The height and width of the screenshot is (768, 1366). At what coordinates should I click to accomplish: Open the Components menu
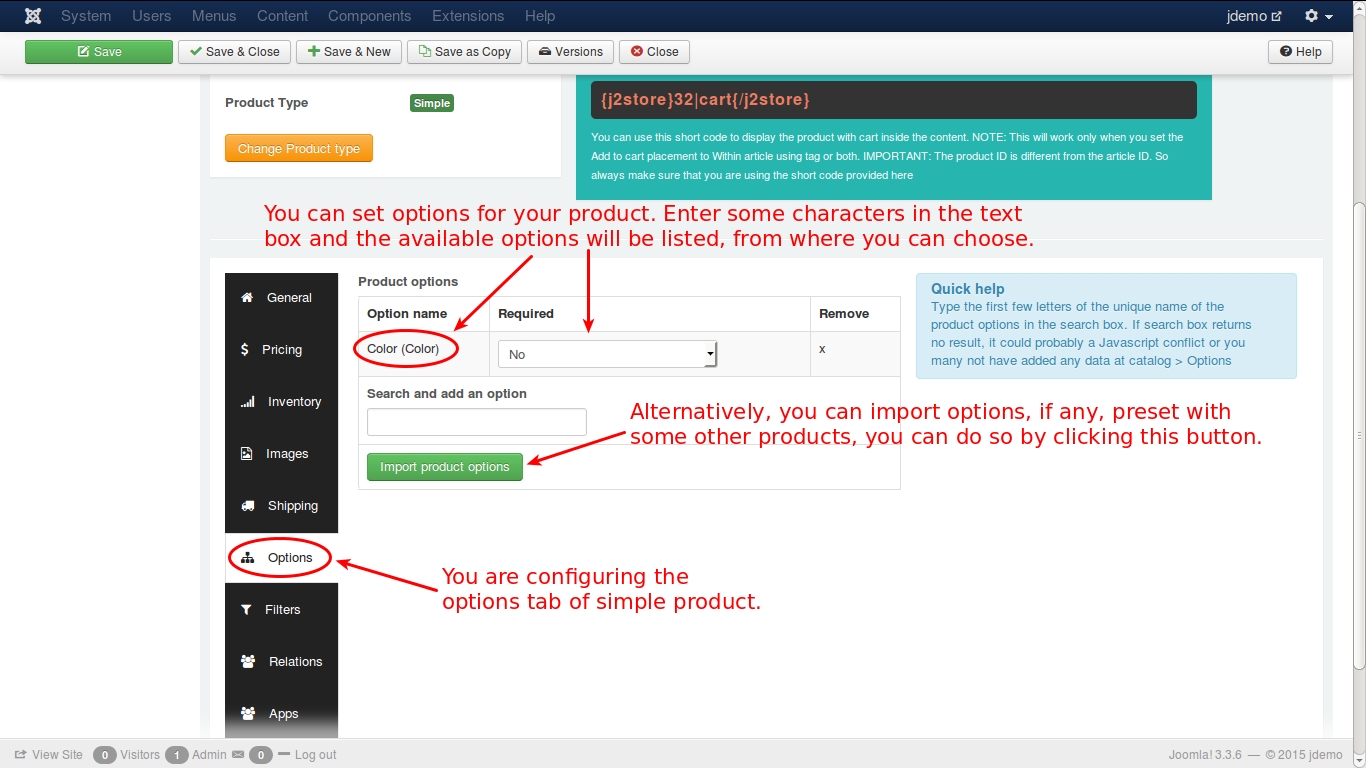click(369, 16)
